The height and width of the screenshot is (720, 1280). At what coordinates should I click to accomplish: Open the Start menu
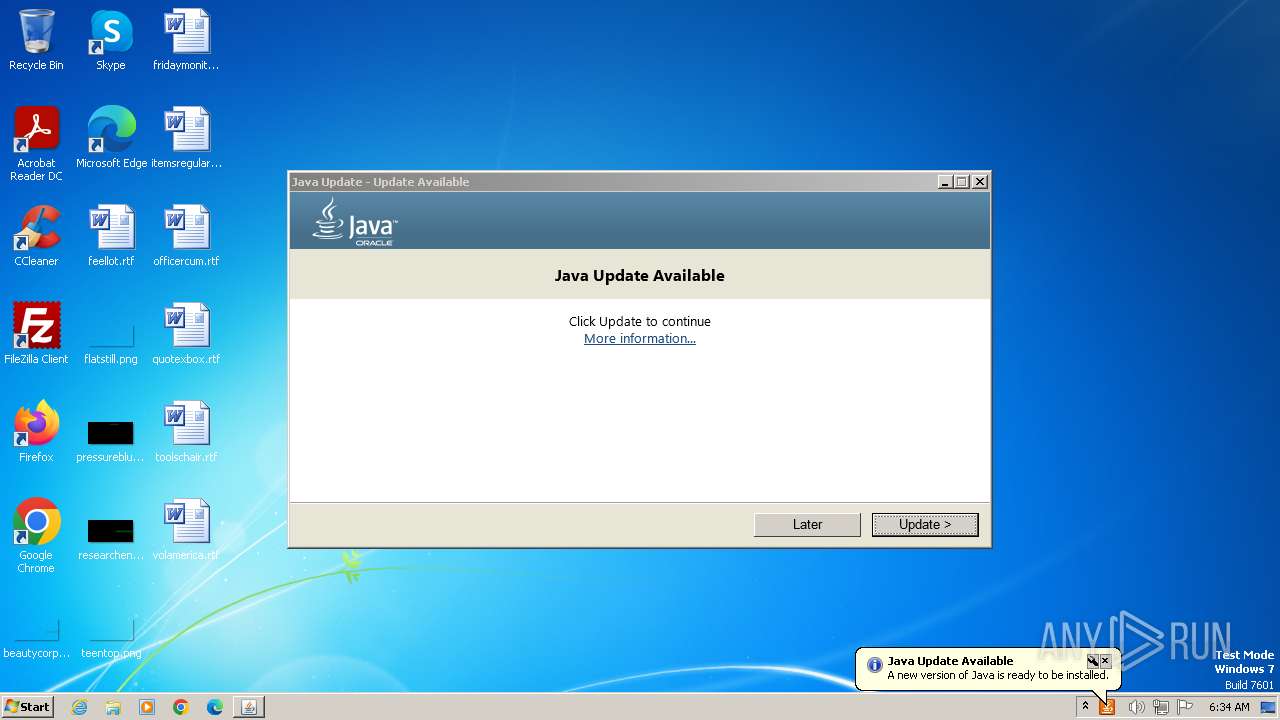click(27, 707)
